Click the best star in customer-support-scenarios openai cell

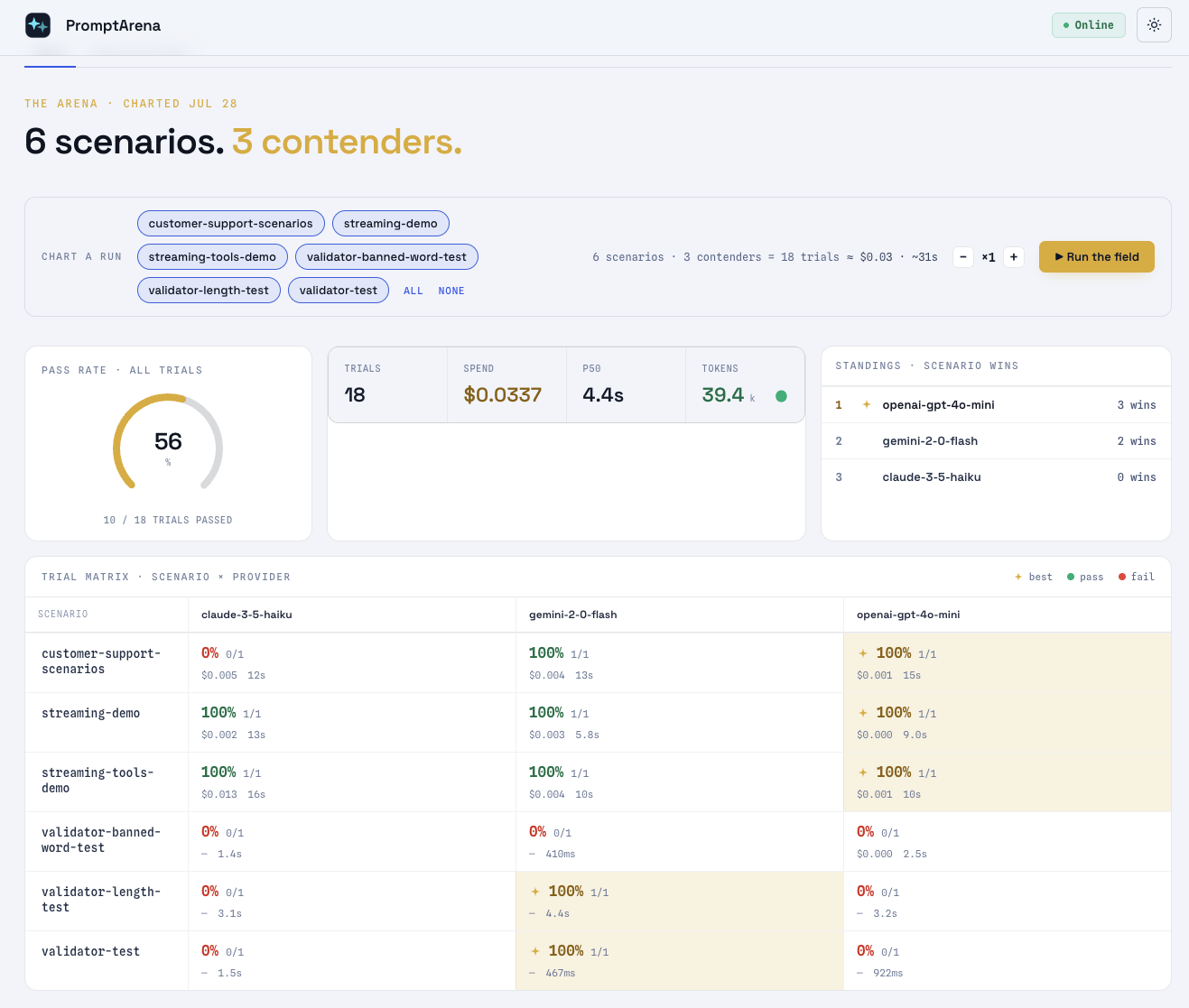pos(863,653)
